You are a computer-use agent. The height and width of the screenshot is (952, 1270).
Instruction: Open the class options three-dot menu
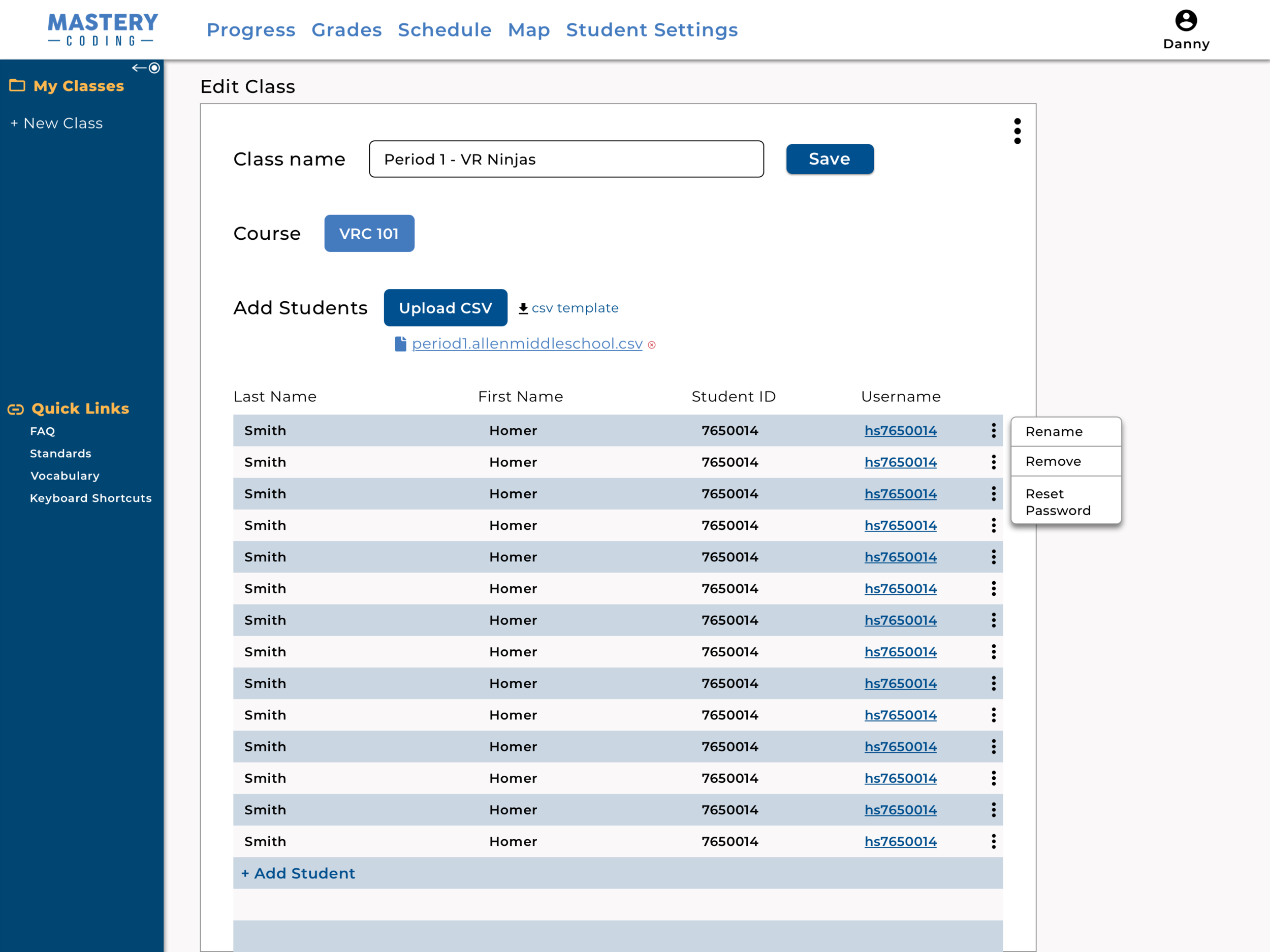pyautogui.click(x=1017, y=132)
